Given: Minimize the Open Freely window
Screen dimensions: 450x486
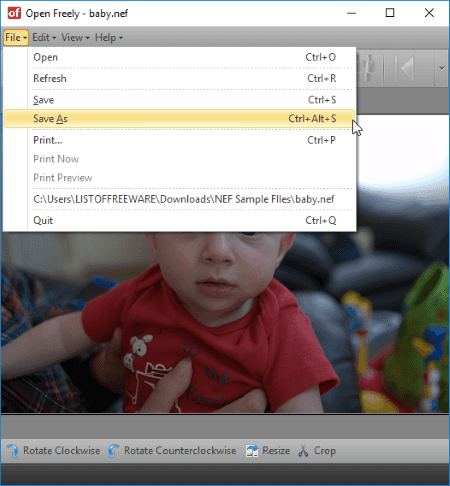Looking at the screenshot, I should click(351, 13).
